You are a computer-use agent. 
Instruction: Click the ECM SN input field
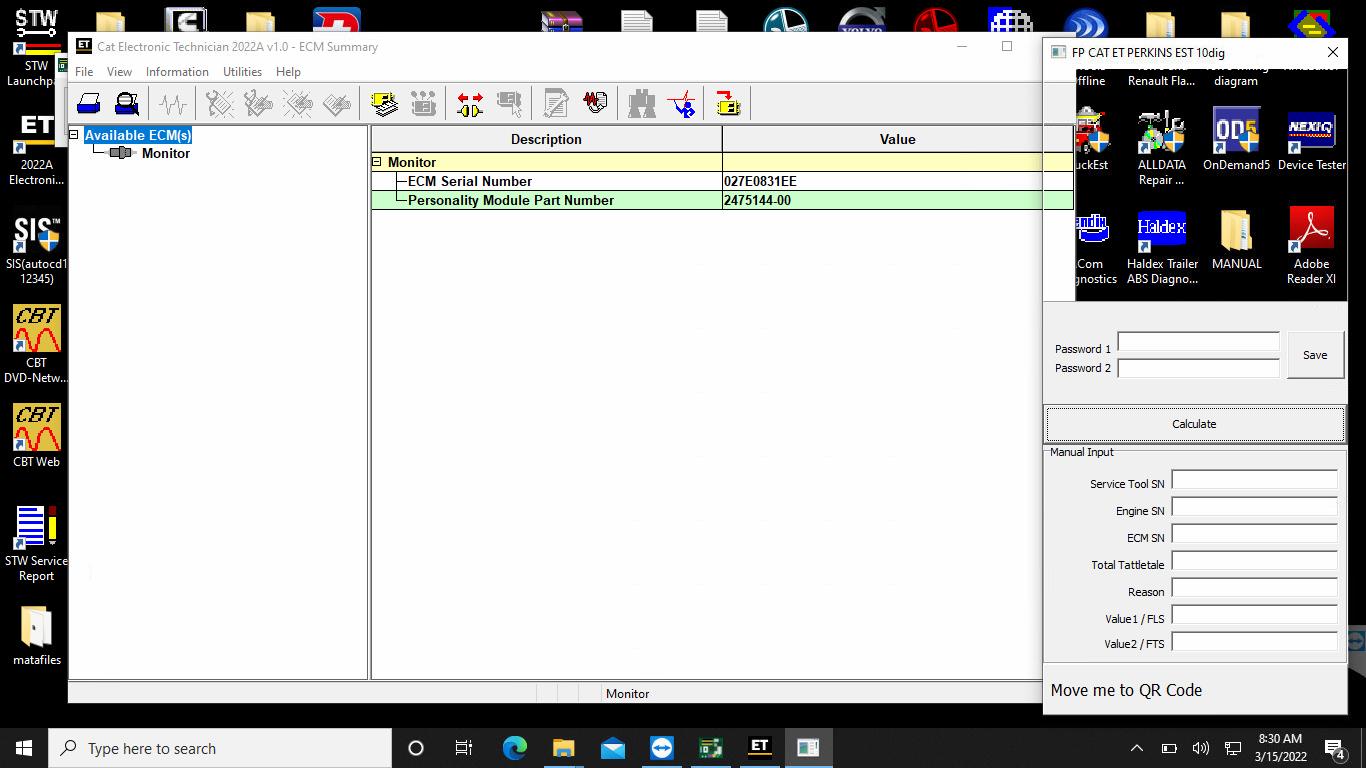pos(1254,534)
